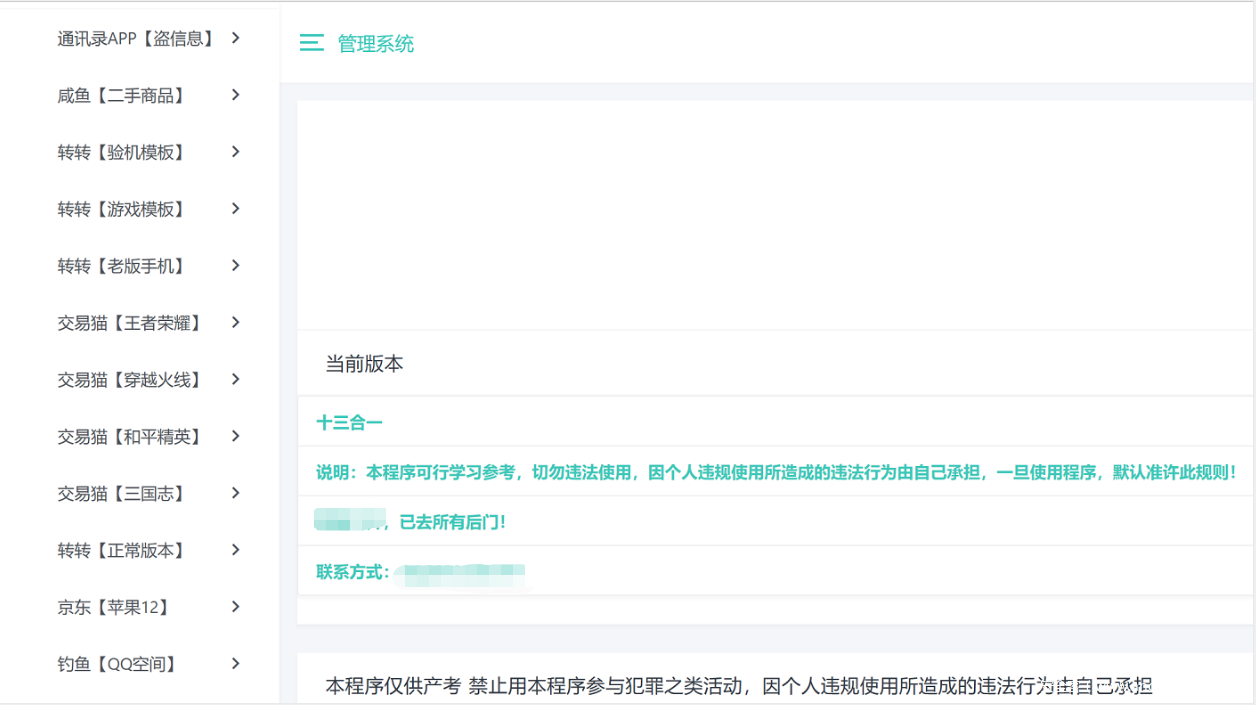Expand the arrow next to 交易猫【三国志】

[235, 493]
